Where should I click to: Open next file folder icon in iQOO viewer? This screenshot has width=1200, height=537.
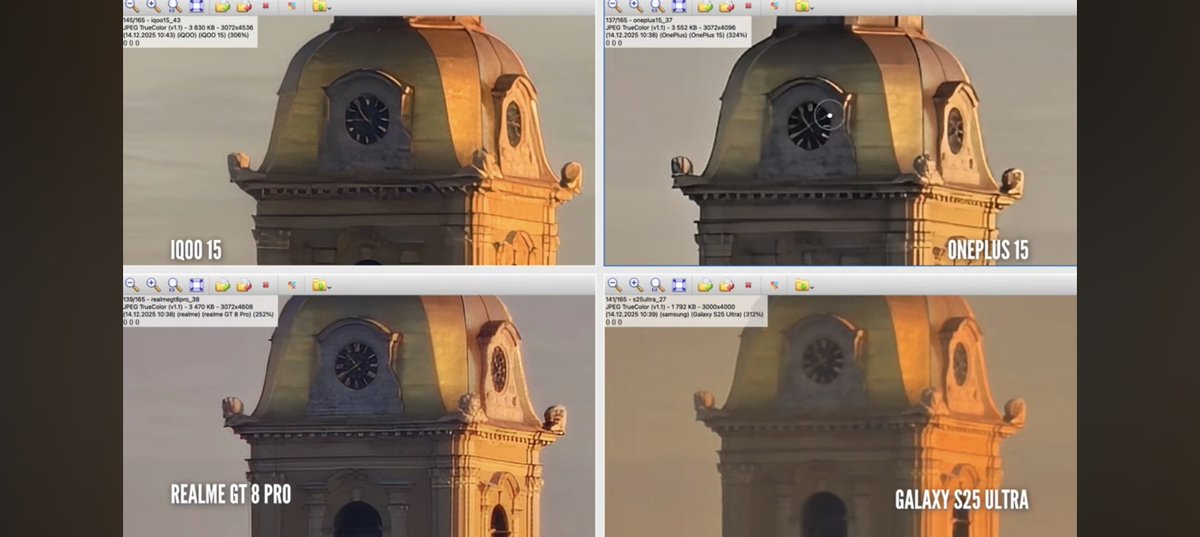click(243, 5)
